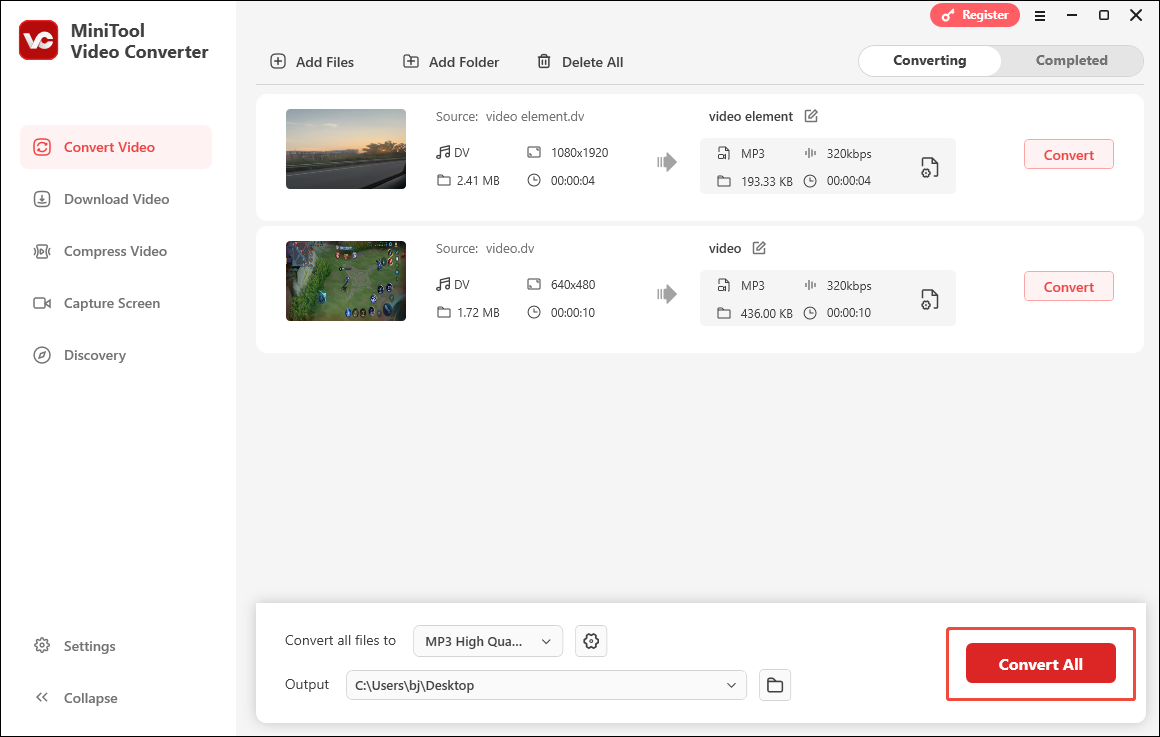Click the Compress Video icon

pyautogui.click(x=42, y=251)
